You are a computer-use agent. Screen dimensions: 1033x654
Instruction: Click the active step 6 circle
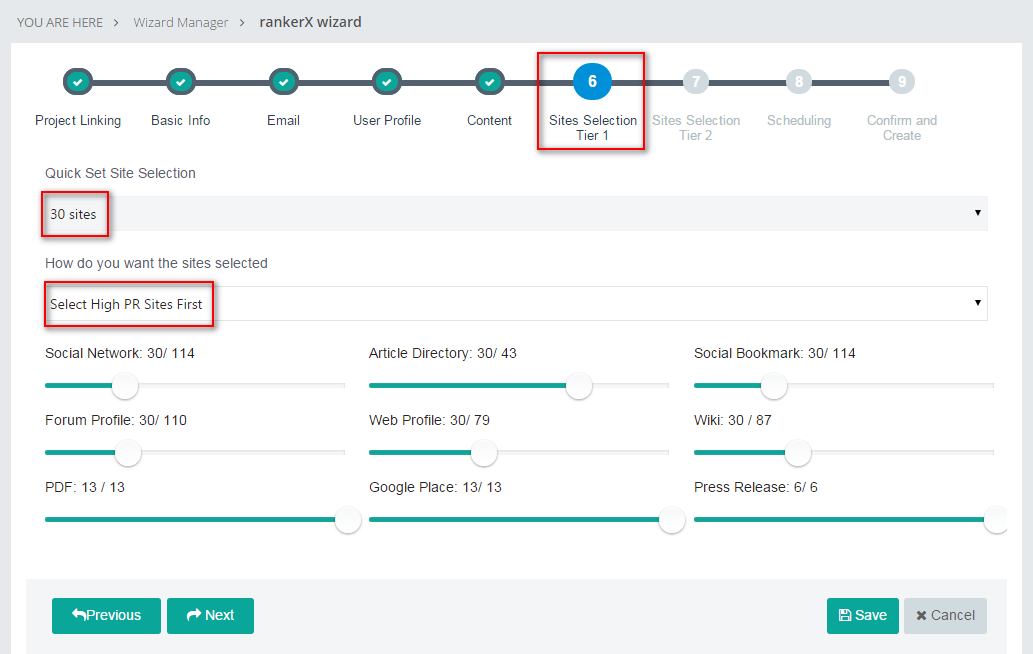tap(592, 82)
